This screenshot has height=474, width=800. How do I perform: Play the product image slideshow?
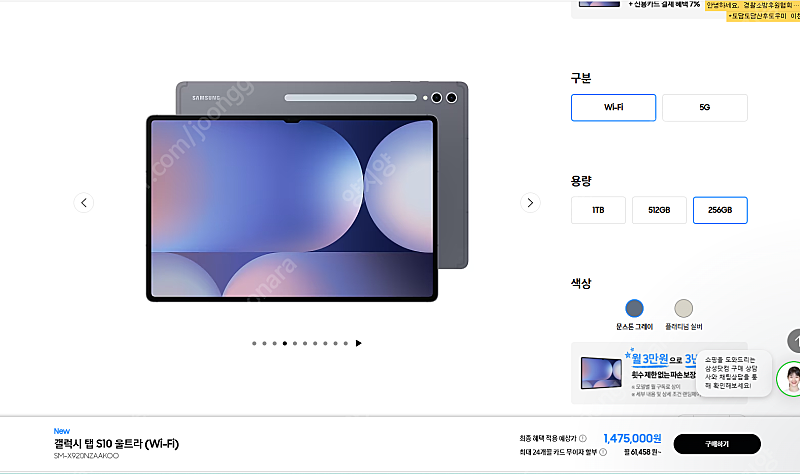(359, 343)
